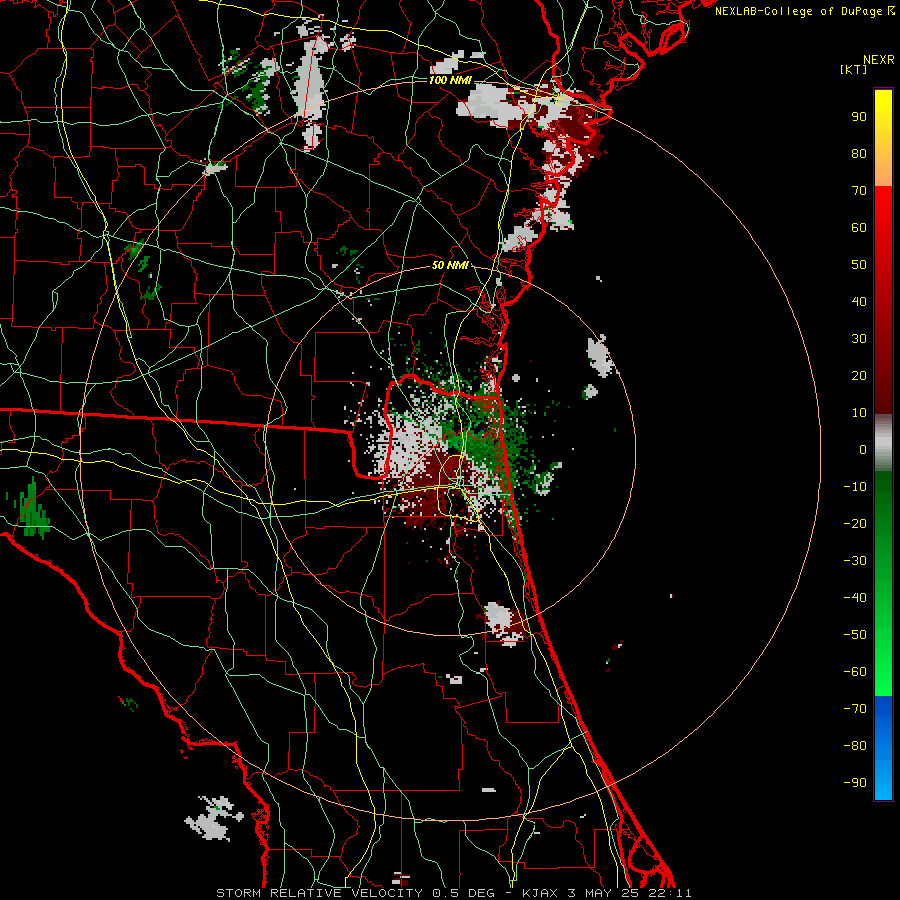
Task: Click the 100 NMI range ring label
Action: click(x=450, y=80)
